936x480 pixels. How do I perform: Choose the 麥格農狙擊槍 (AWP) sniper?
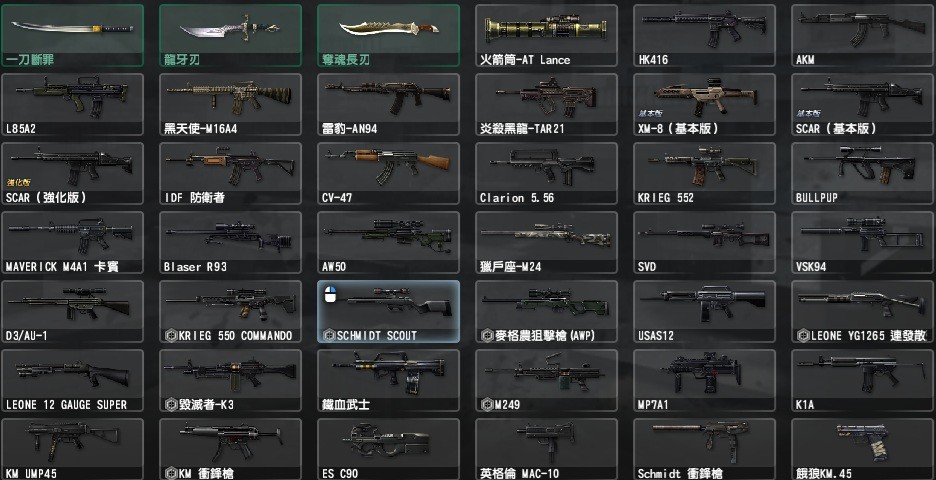tap(546, 312)
